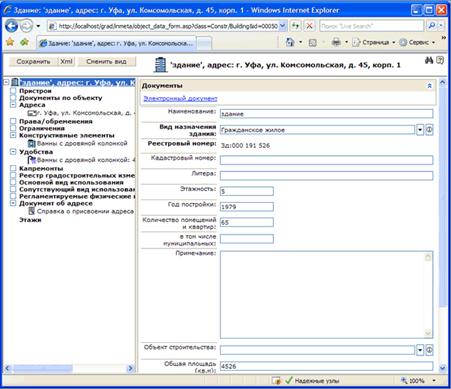
Task: Open the Favorites Center star icon
Action: click(x=10, y=42)
